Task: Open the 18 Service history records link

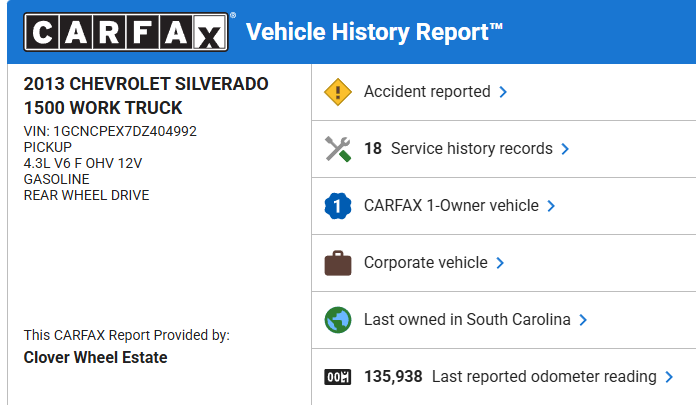Action: [x=458, y=149]
